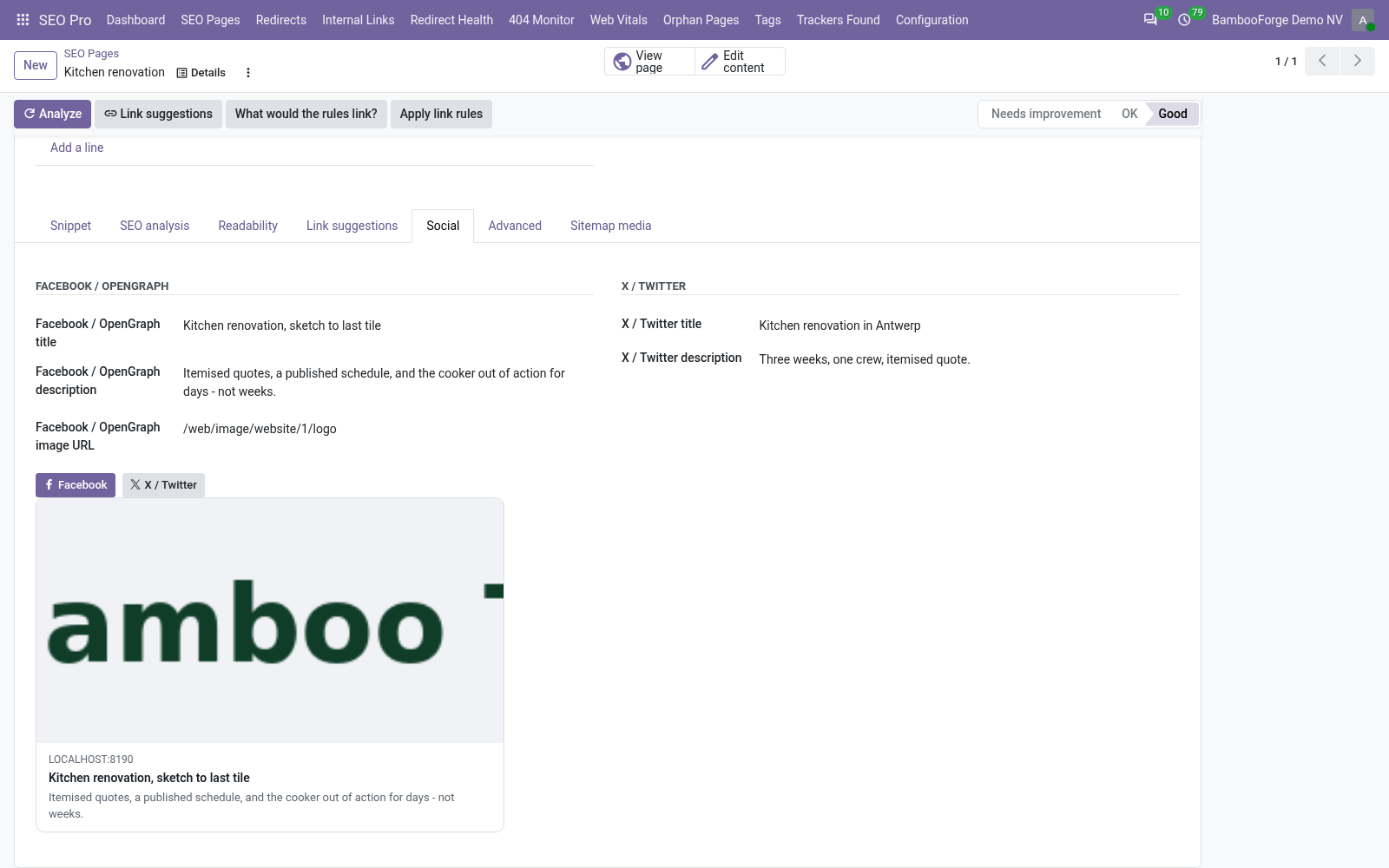Click the SEO Pages breadcrumb link
Image resolution: width=1389 pixels, height=868 pixels.
tap(91, 54)
